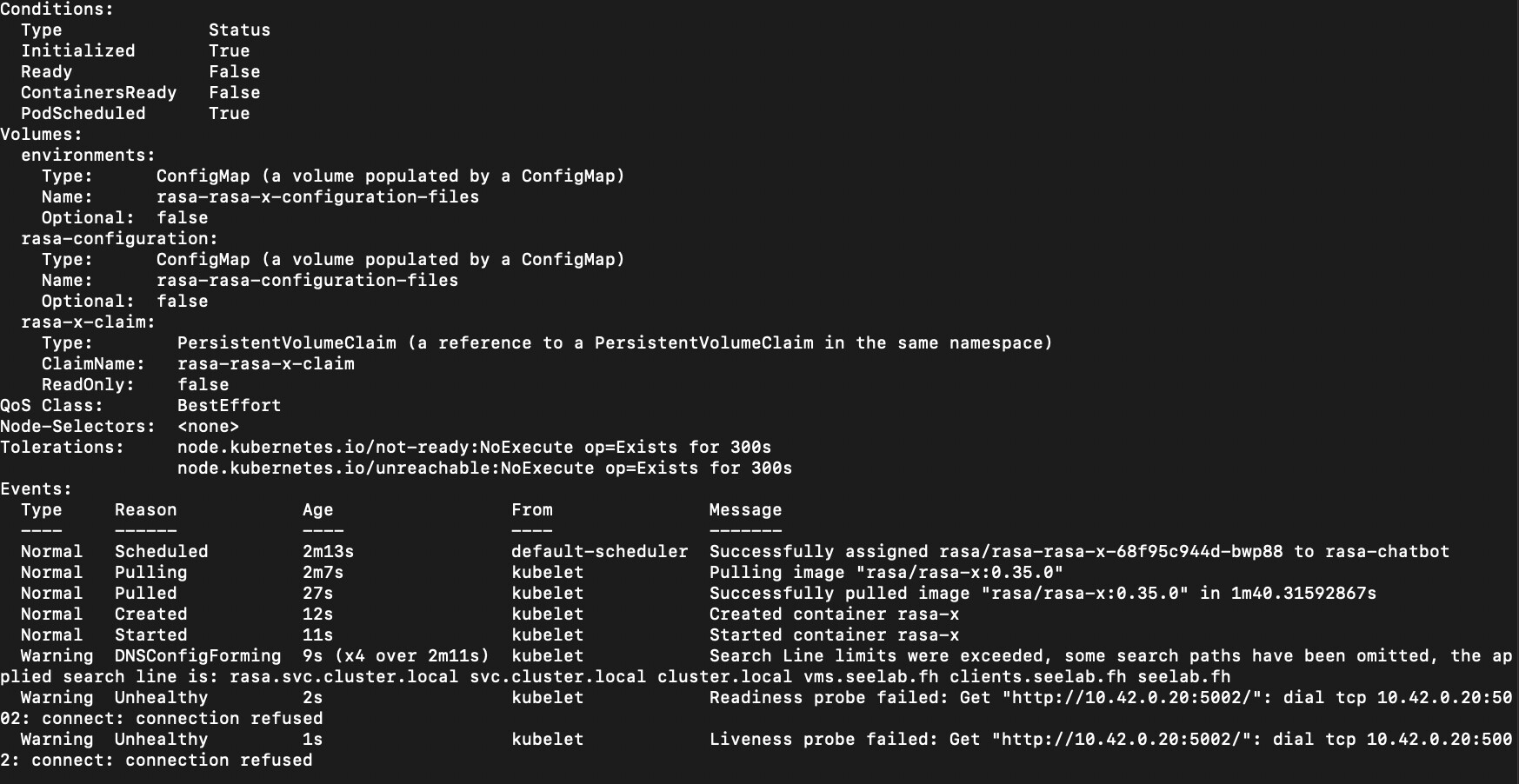Image resolution: width=1519 pixels, height=784 pixels.
Task: Click the 'default-scheduler' source in Events
Action: coord(599,552)
